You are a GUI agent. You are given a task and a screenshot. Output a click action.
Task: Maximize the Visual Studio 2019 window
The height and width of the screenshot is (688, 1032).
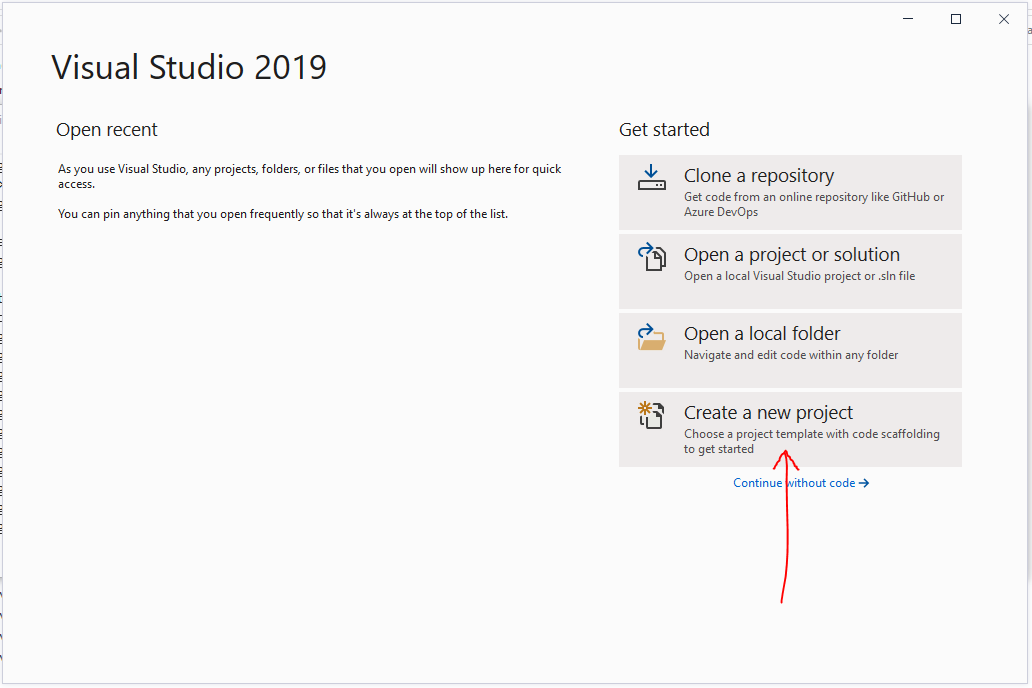(956, 19)
